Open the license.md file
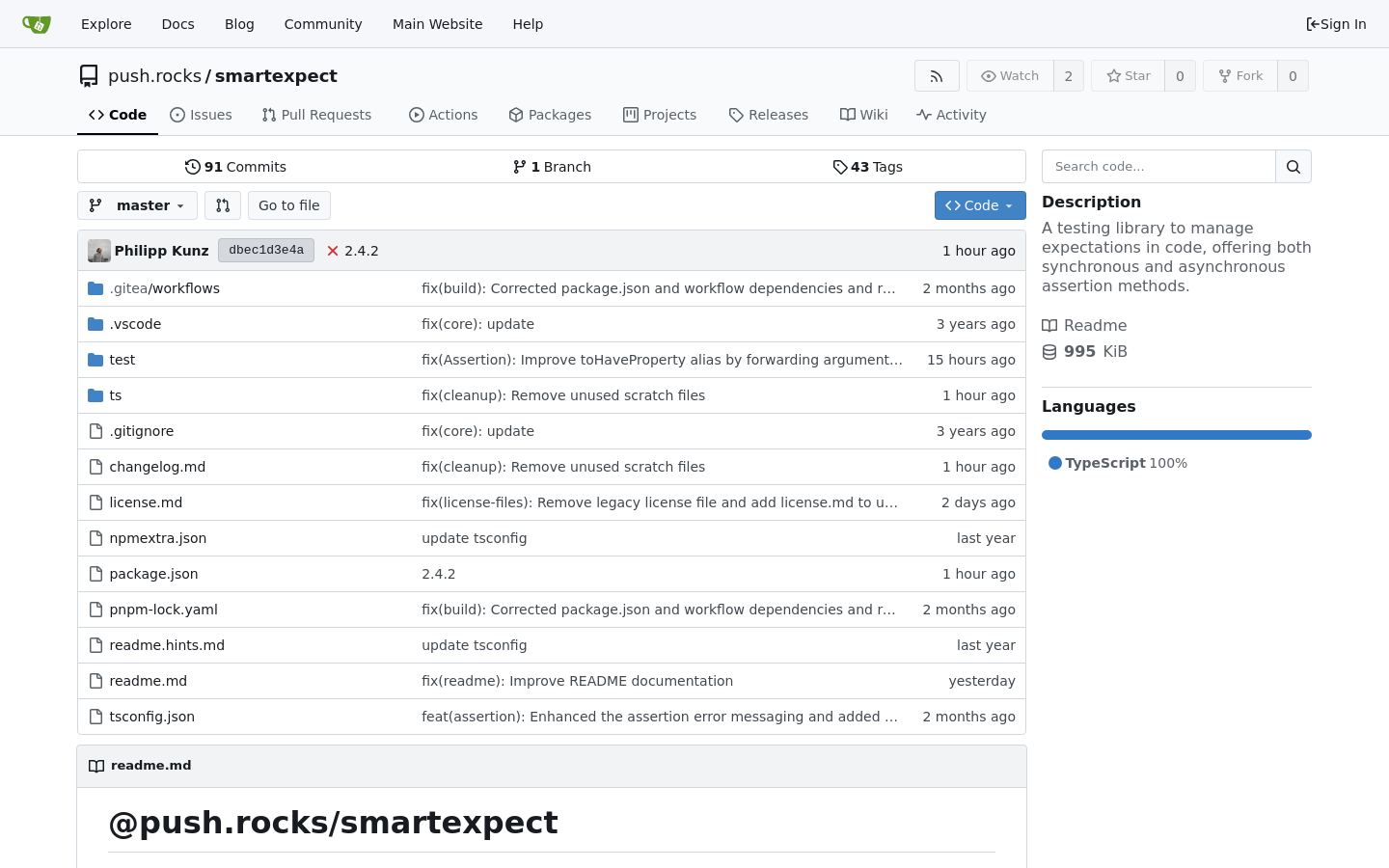 [x=146, y=502]
